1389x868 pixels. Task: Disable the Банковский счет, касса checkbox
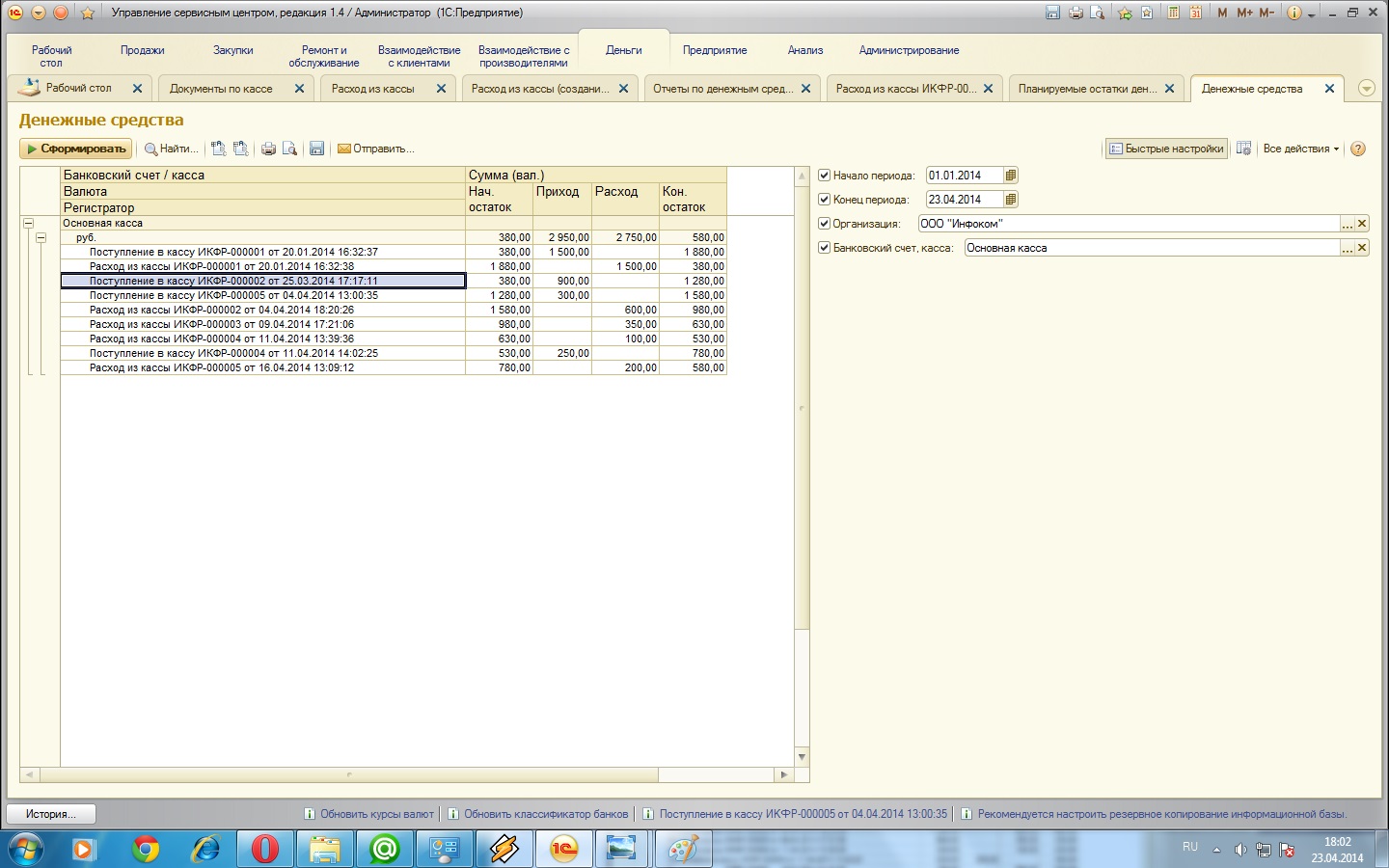click(x=825, y=248)
